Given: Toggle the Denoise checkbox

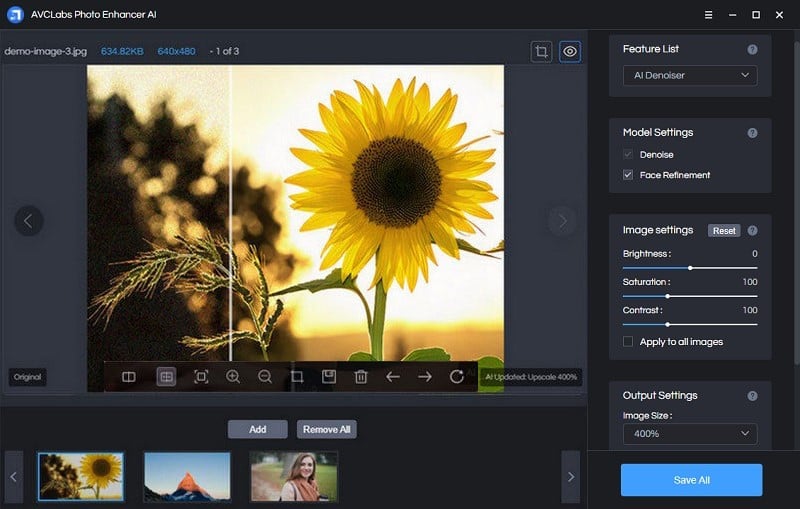Looking at the screenshot, I should click(628, 155).
